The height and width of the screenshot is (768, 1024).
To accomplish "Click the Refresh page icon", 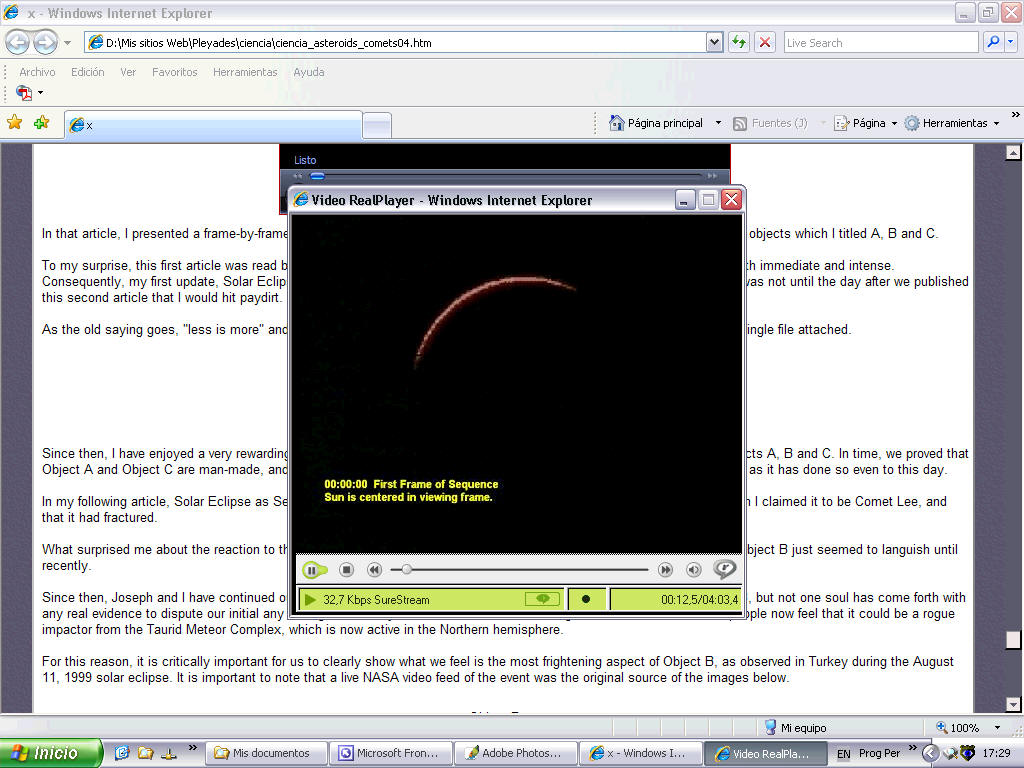I will 739,42.
